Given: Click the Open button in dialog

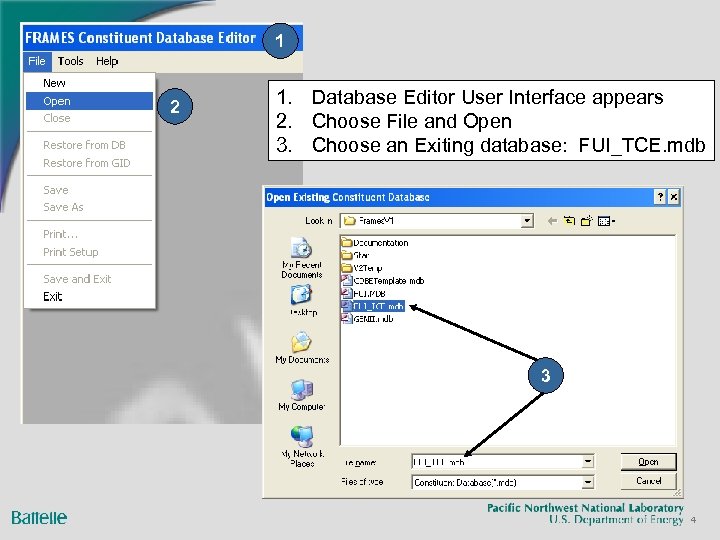Looking at the screenshot, I should (648, 462).
